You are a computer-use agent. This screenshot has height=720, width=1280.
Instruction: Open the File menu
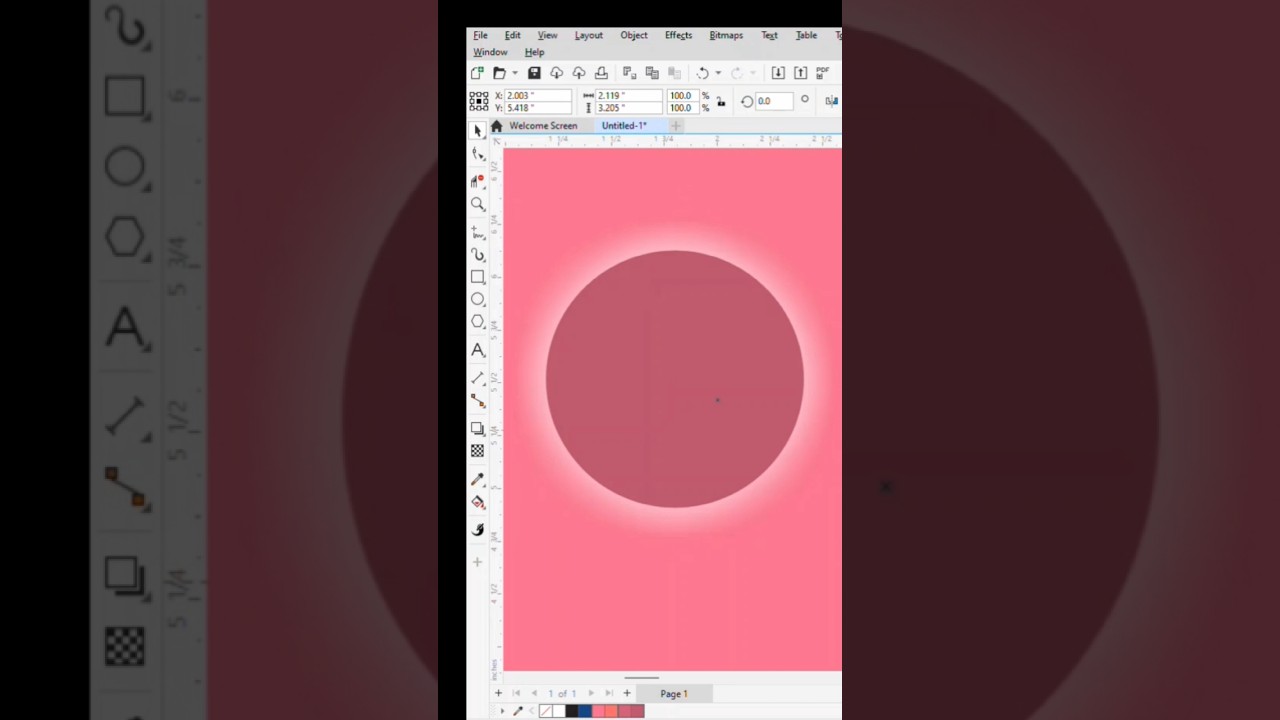pos(480,35)
